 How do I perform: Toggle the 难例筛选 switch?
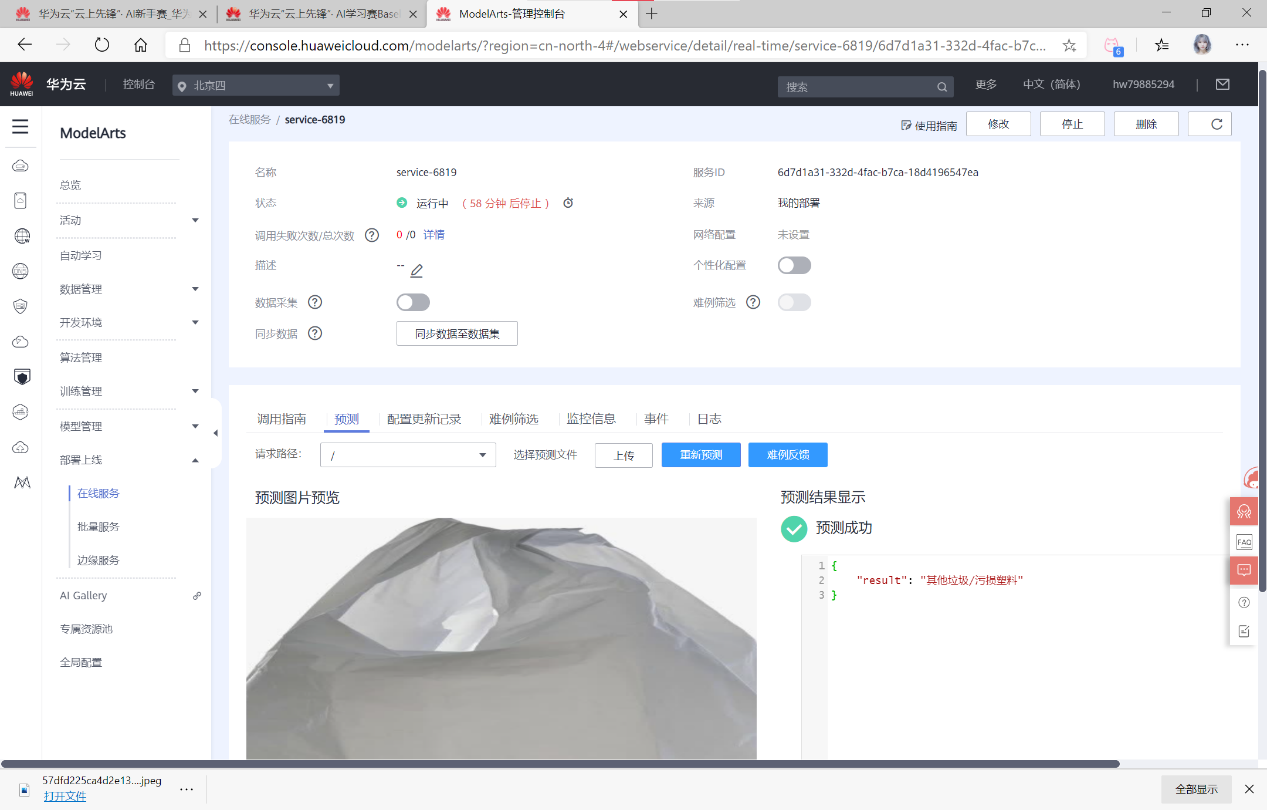tap(794, 302)
